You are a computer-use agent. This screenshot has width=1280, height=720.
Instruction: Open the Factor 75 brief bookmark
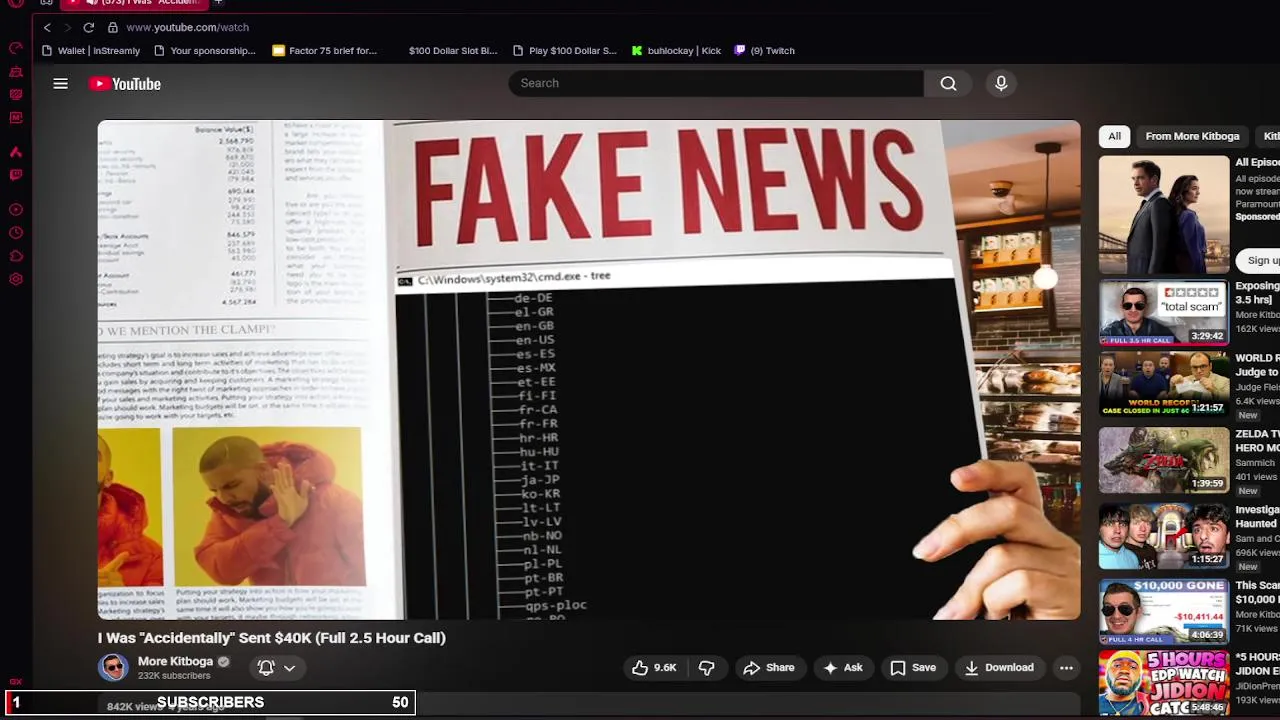click(324, 51)
